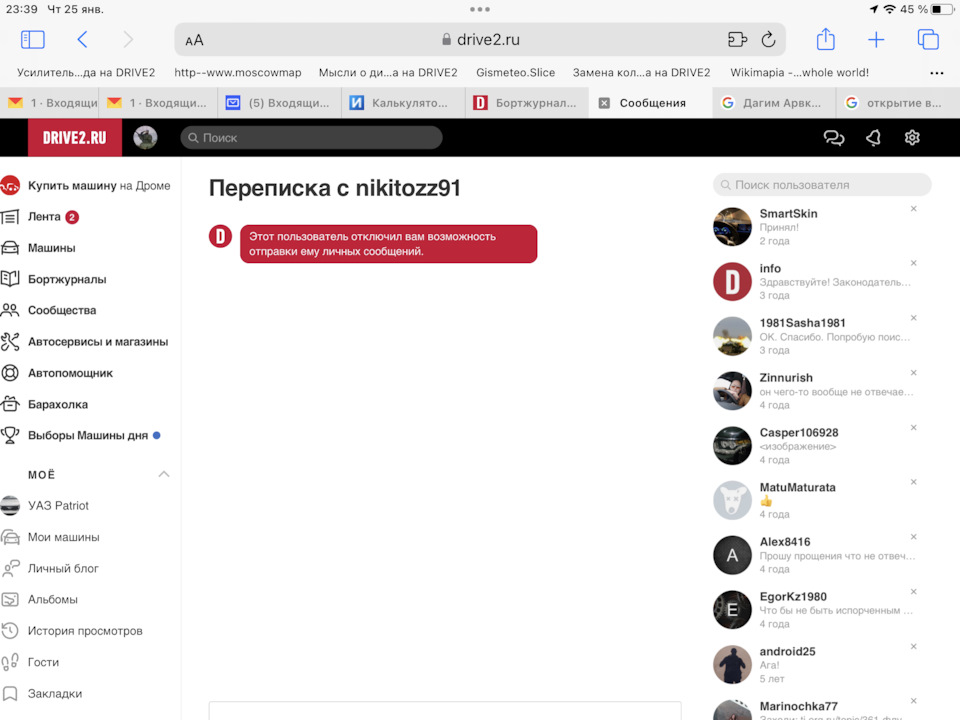Open the bookmarks overflow ellipsis menu
This screenshot has height=720, width=960.
point(937,72)
